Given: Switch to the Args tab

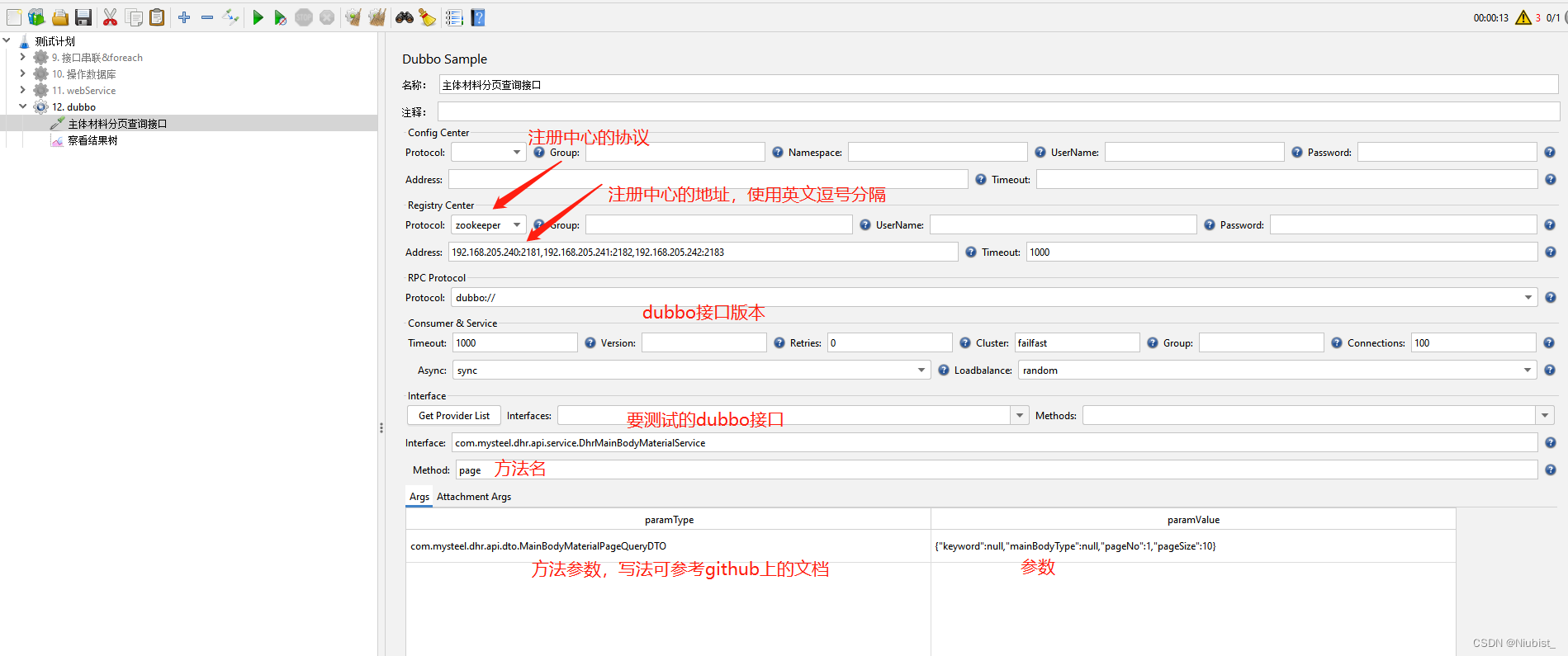Looking at the screenshot, I should pyautogui.click(x=419, y=497).
